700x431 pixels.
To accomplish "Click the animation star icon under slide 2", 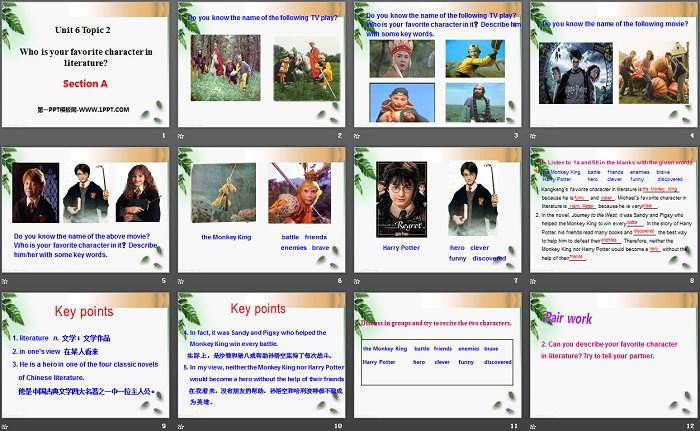I will pos(181,136).
